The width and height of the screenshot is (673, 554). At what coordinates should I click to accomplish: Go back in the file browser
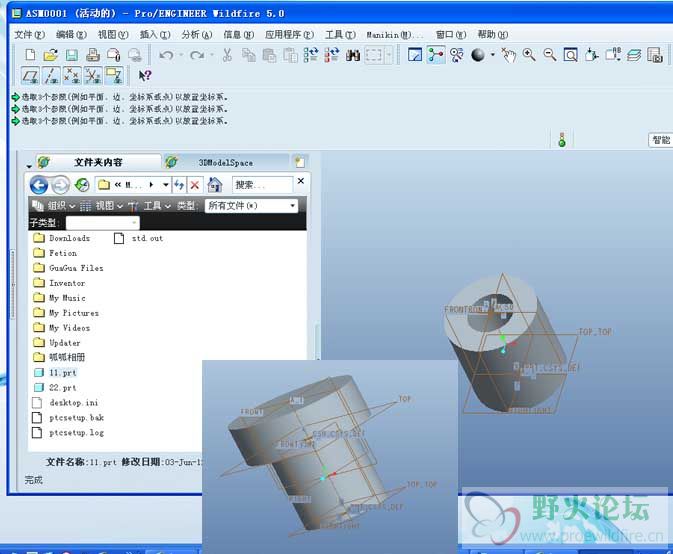[39, 185]
